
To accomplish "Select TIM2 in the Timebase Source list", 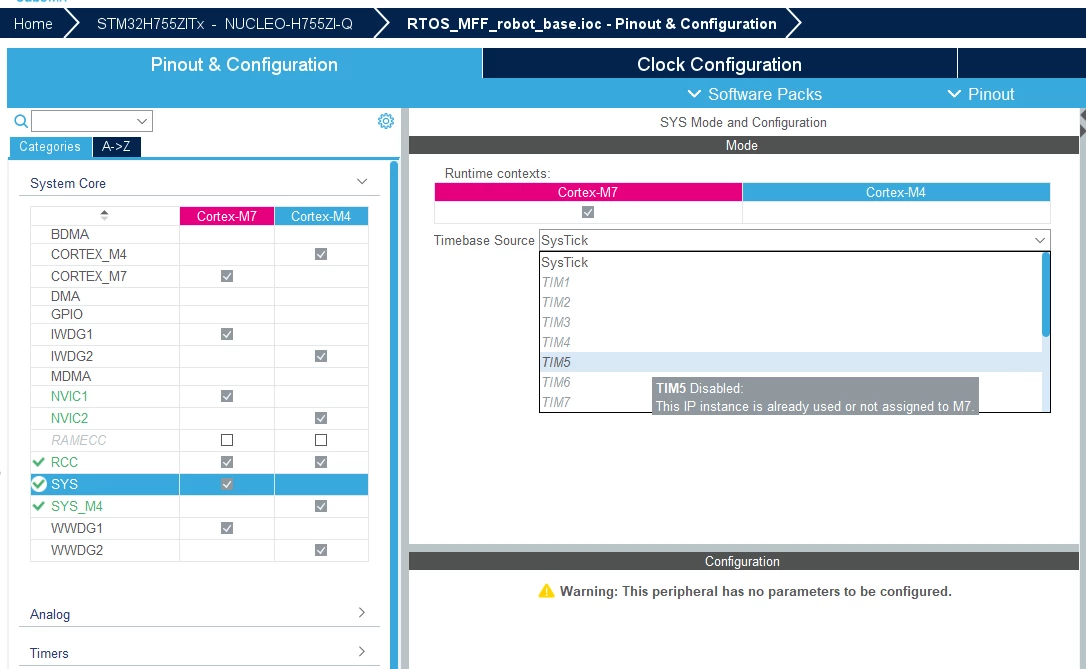I will pyautogui.click(x=791, y=303).
